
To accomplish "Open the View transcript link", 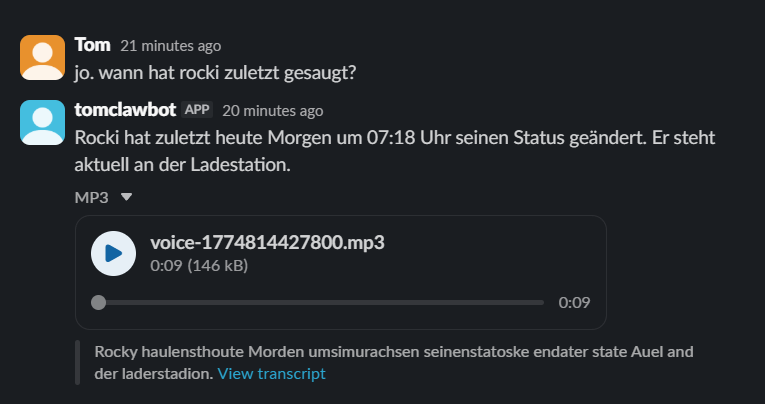I will (271, 374).
